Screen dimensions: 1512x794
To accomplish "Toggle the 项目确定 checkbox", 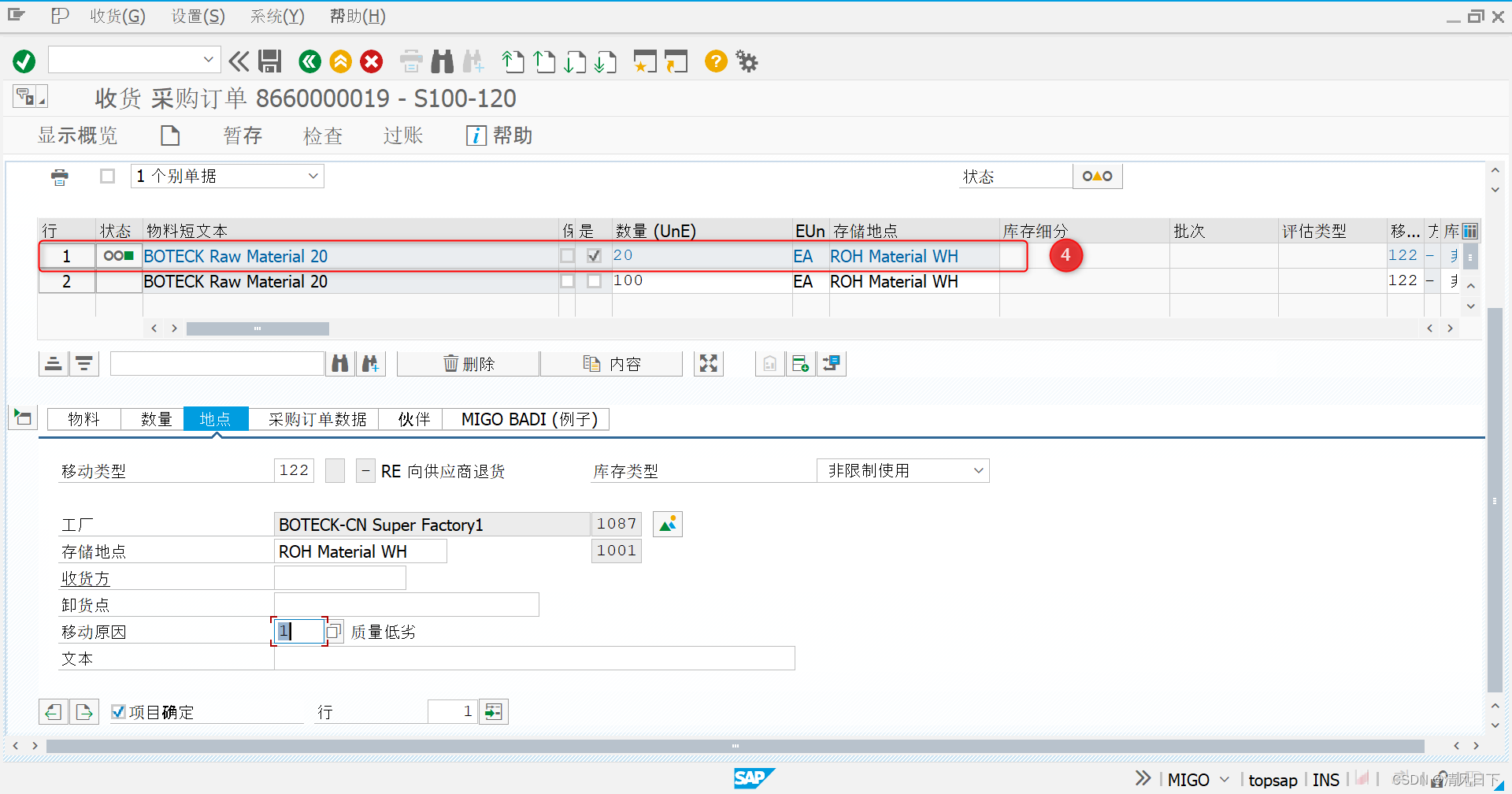I will coord(118,712).
